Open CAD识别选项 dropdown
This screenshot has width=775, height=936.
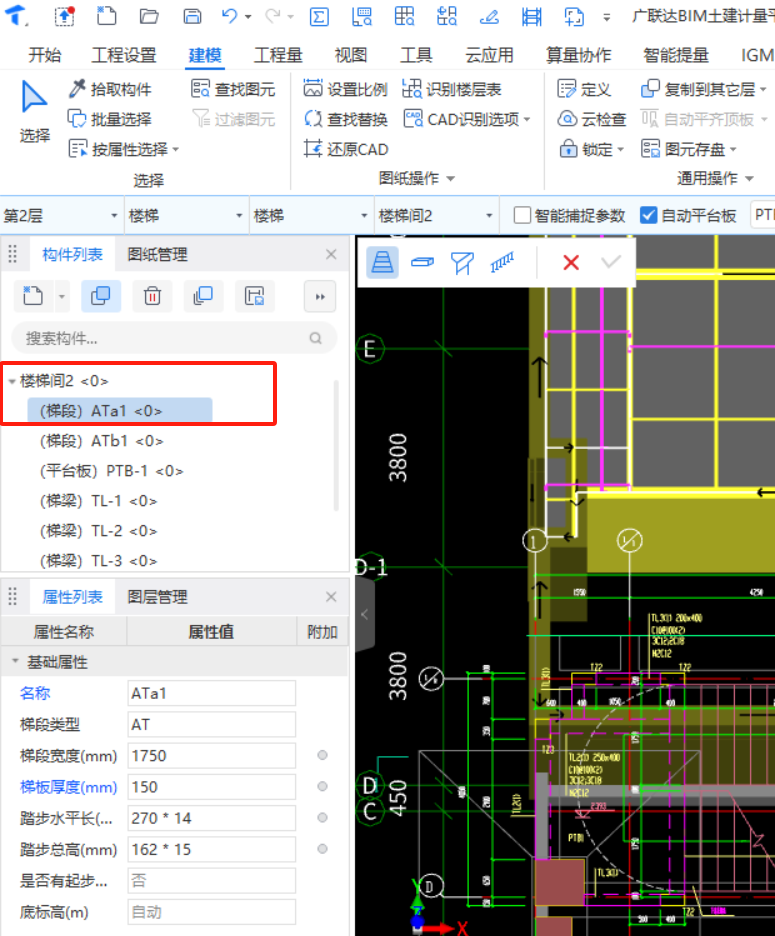[x=527, y=119]
